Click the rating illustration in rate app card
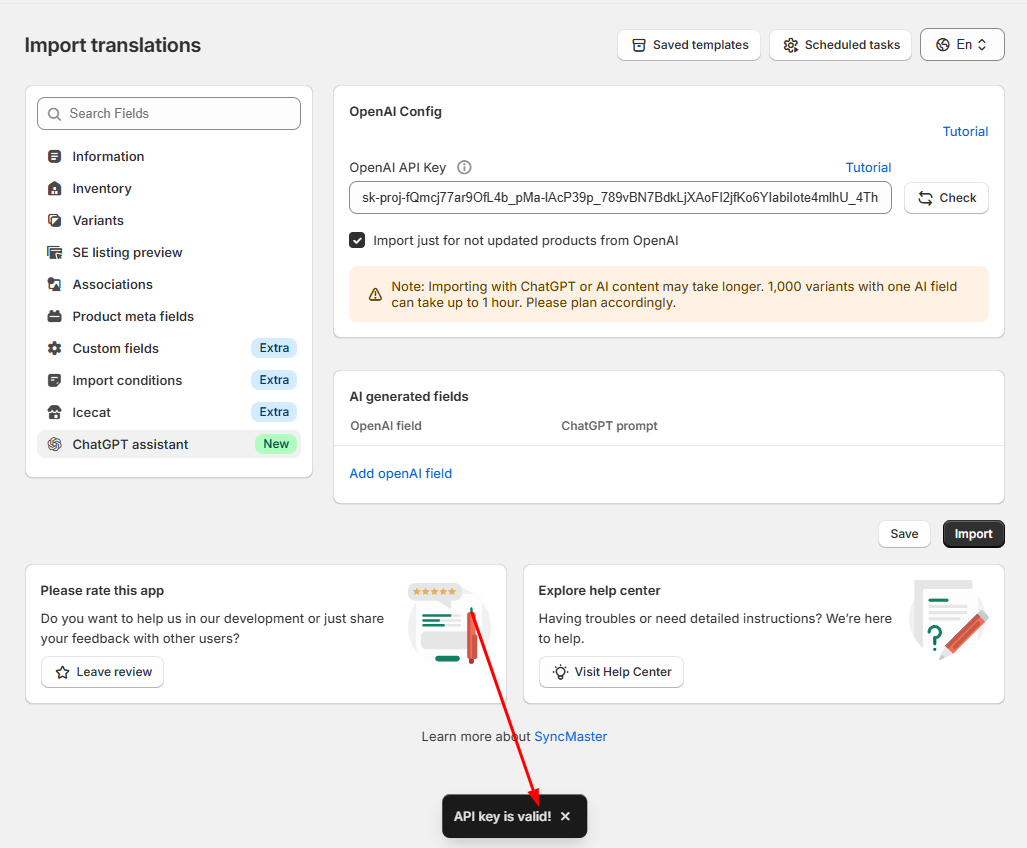Screen dimensions: 1027x848 click(449, 624)
